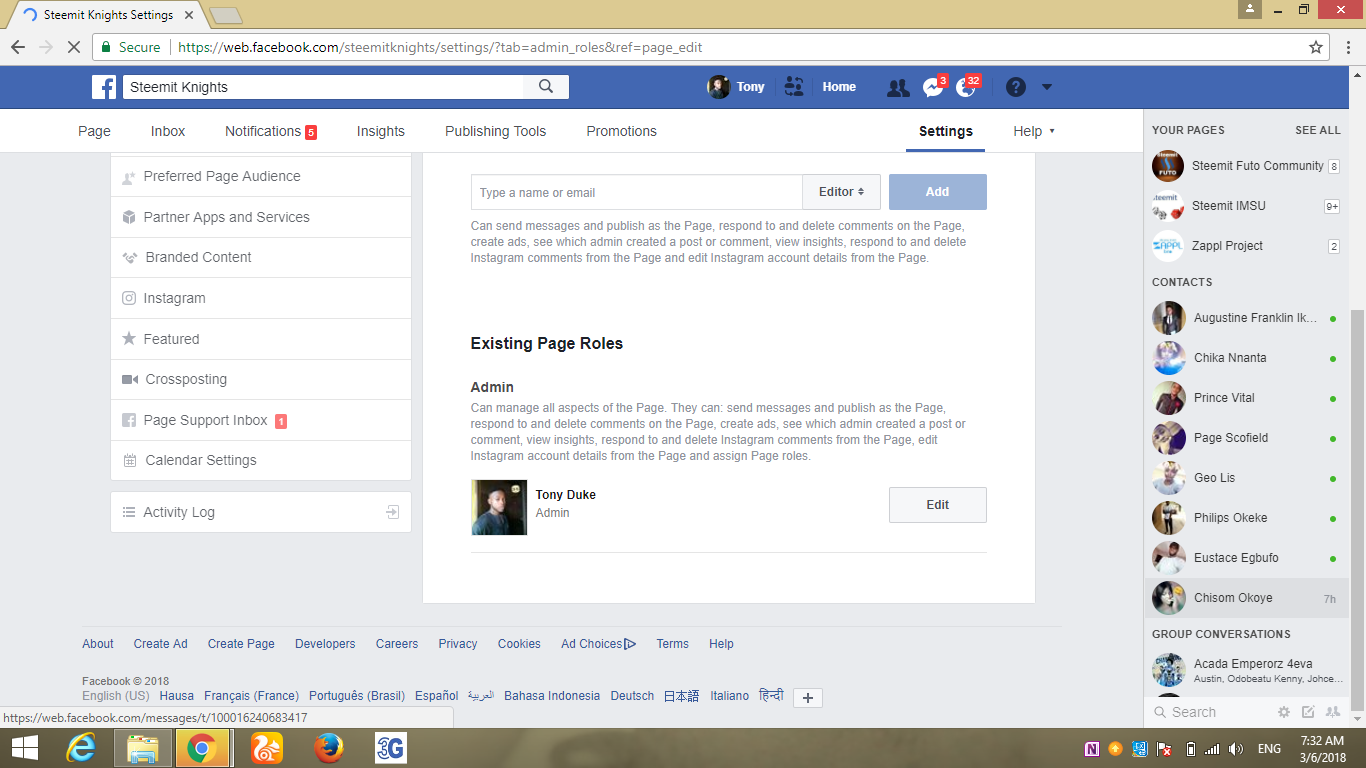This screenshot has height=768, width=1366.
Task: Click the search magnifier button
Action: 546,87
